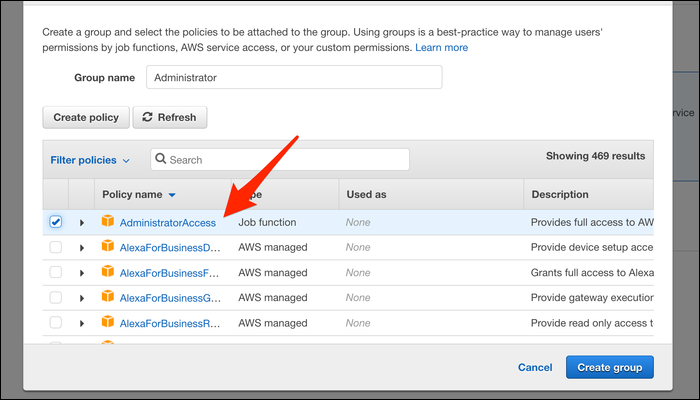700x400 pixels.
Task: Click 'Provide read only access t' description
Action: [x=592, y=323]
